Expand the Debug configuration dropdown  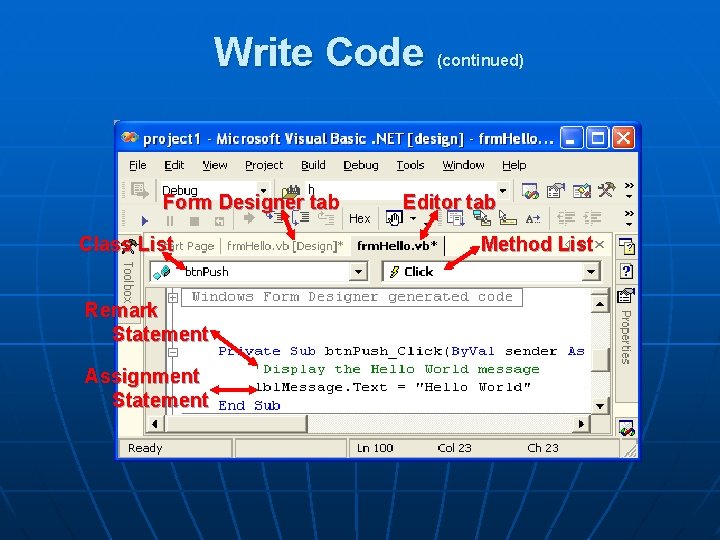pos(264,191)
